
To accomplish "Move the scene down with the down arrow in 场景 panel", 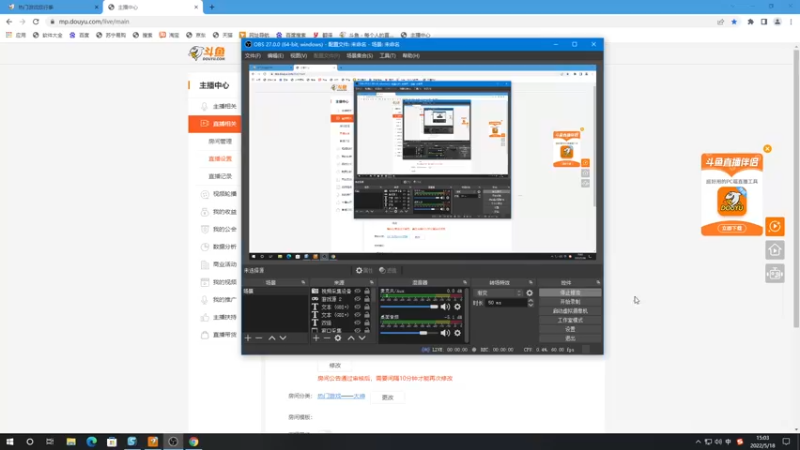I will click(283, 338).
